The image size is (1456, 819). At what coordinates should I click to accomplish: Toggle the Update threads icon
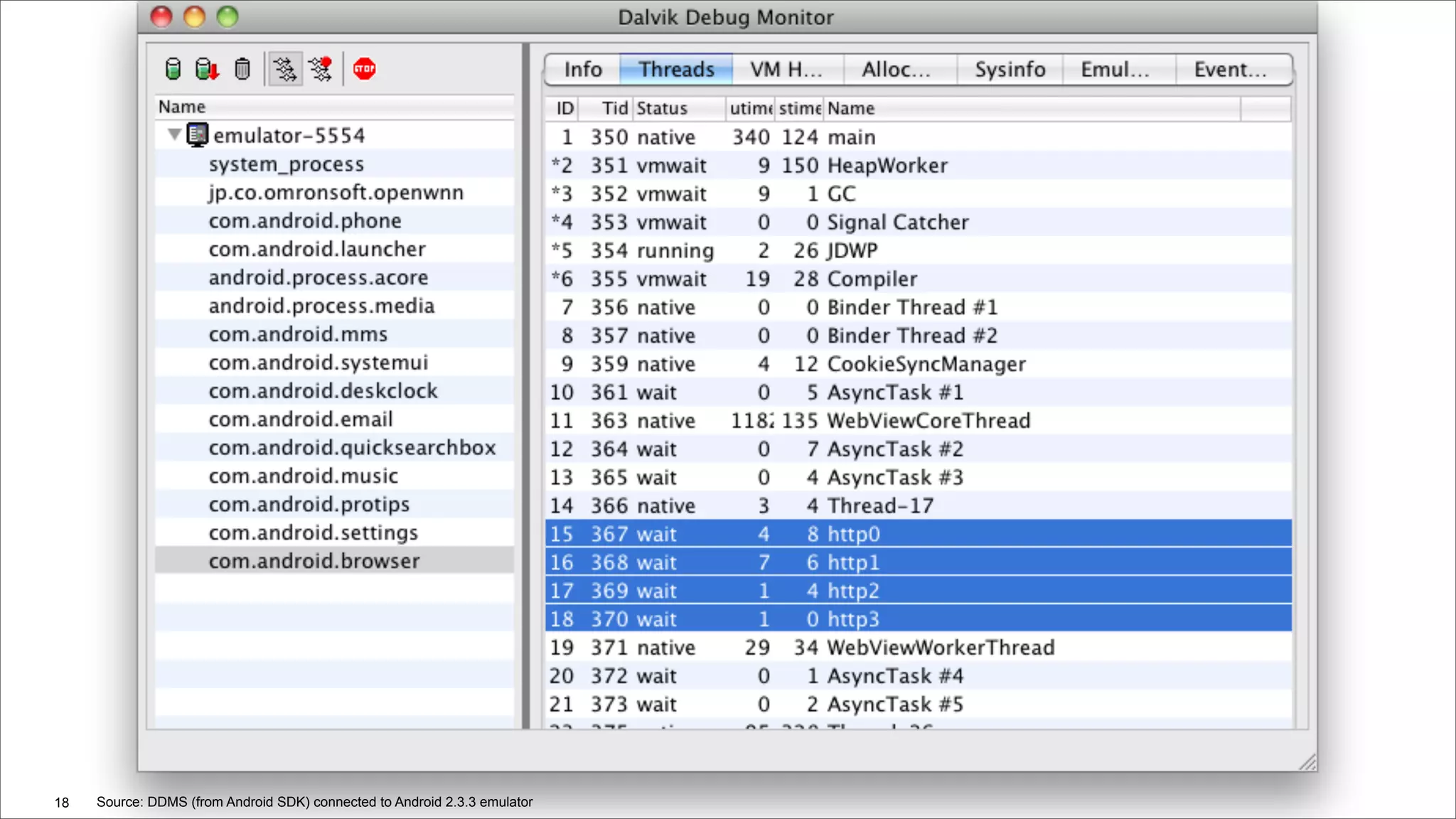click(284, 69)
